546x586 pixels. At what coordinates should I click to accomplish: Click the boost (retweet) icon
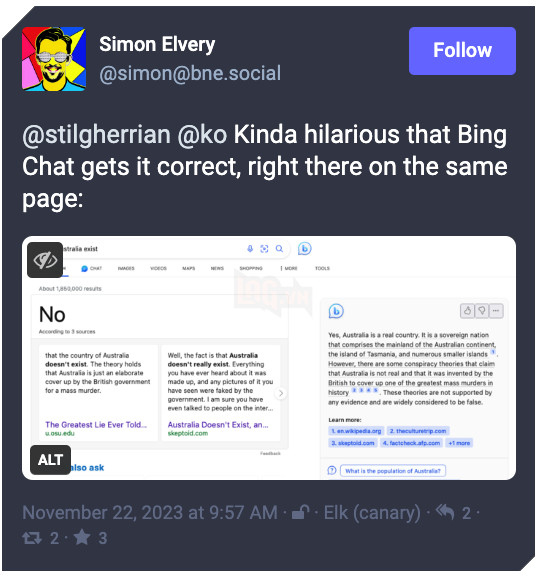tap(31, 538)
